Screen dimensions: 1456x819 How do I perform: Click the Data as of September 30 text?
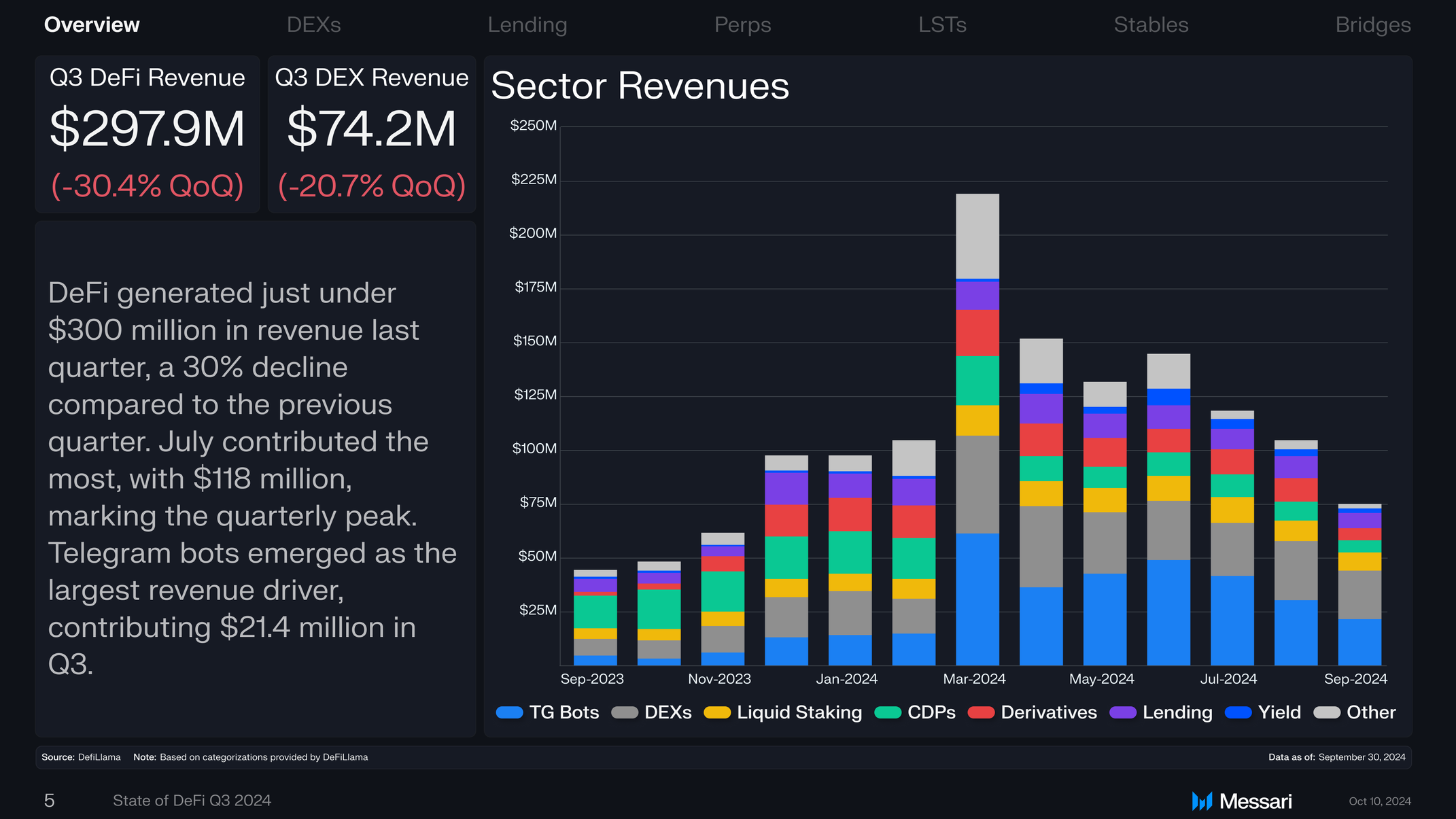(1336, 757)
